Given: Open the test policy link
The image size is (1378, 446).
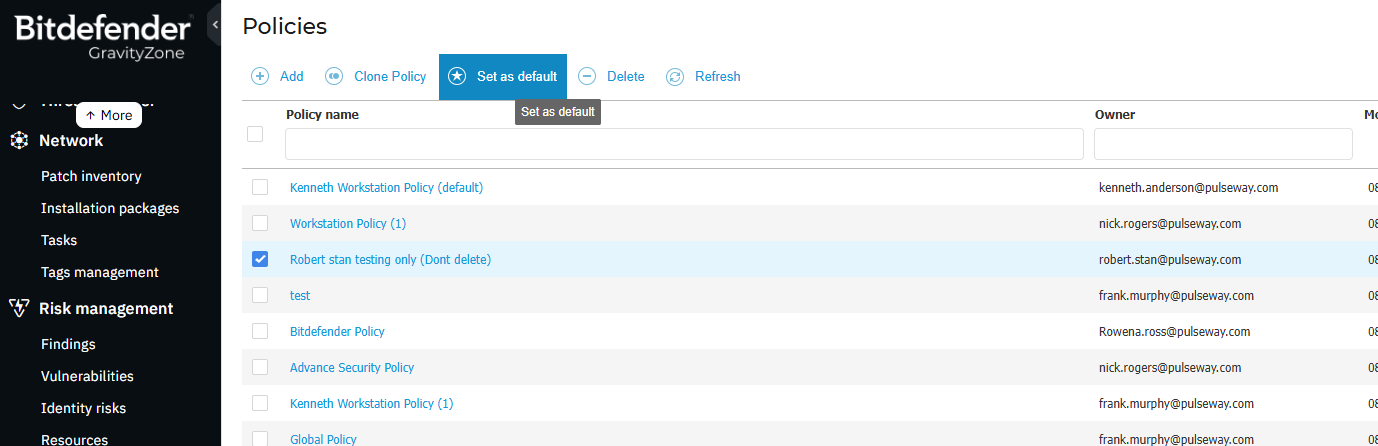Looking at the screenshot, I should click(x=300, y=295).
